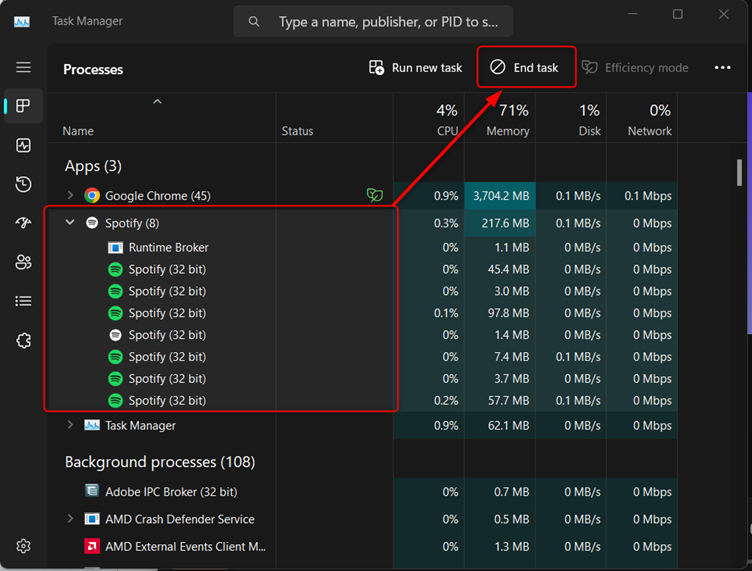Viewport: 752px width, 571px height.
Task: Click the vertical scrollbar thumb of process list
Action: tap(739, 173)
